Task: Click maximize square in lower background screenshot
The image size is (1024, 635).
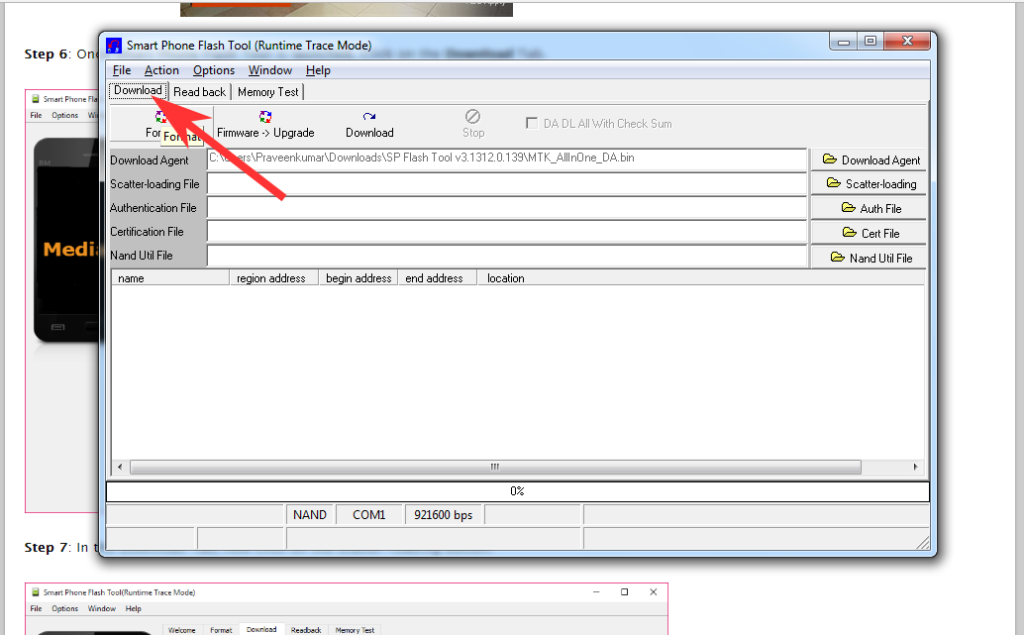Action: [624, 592]
